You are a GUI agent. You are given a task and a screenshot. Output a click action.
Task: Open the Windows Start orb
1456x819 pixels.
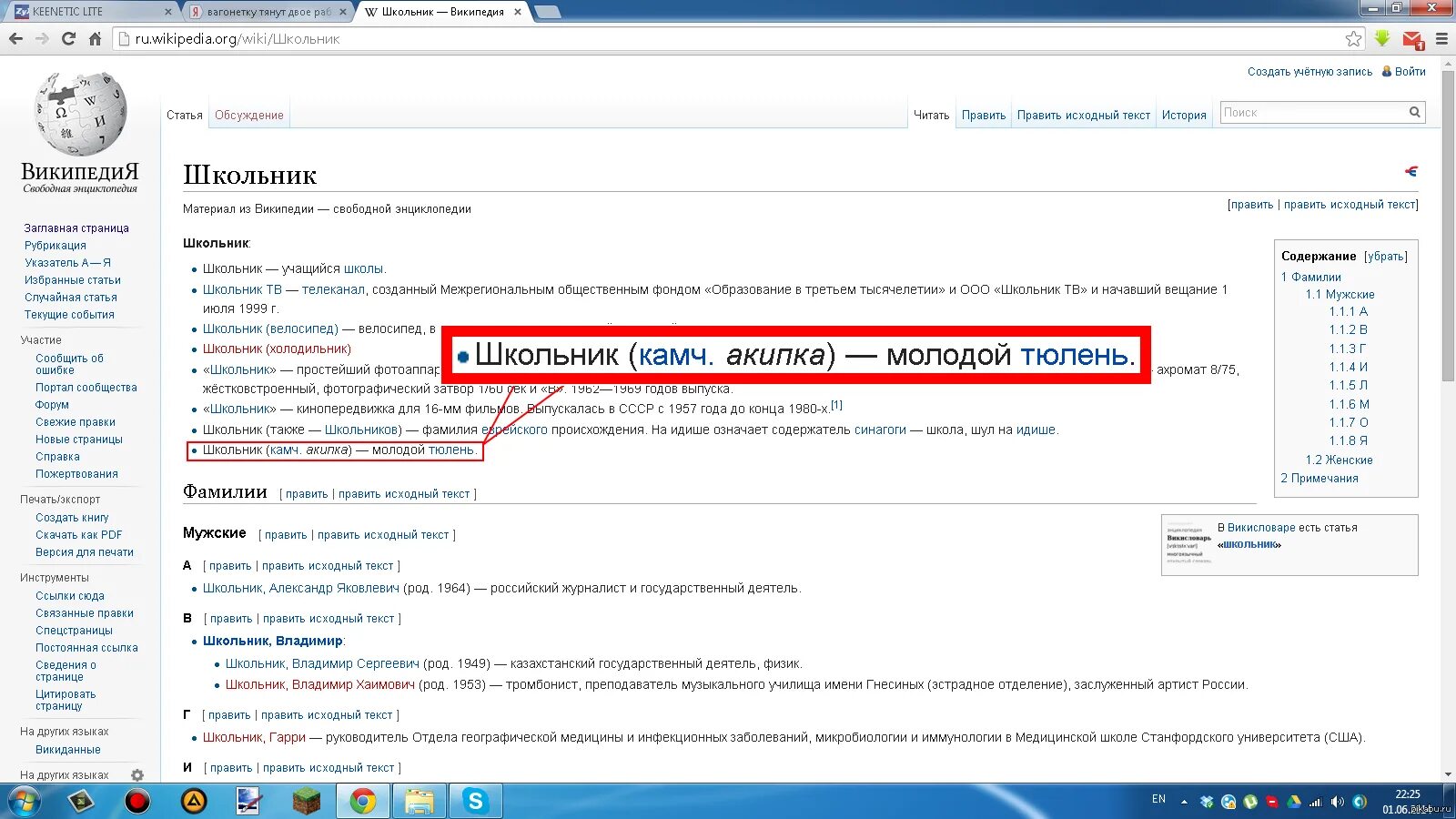pyautogui.click(x=25, y=802)
